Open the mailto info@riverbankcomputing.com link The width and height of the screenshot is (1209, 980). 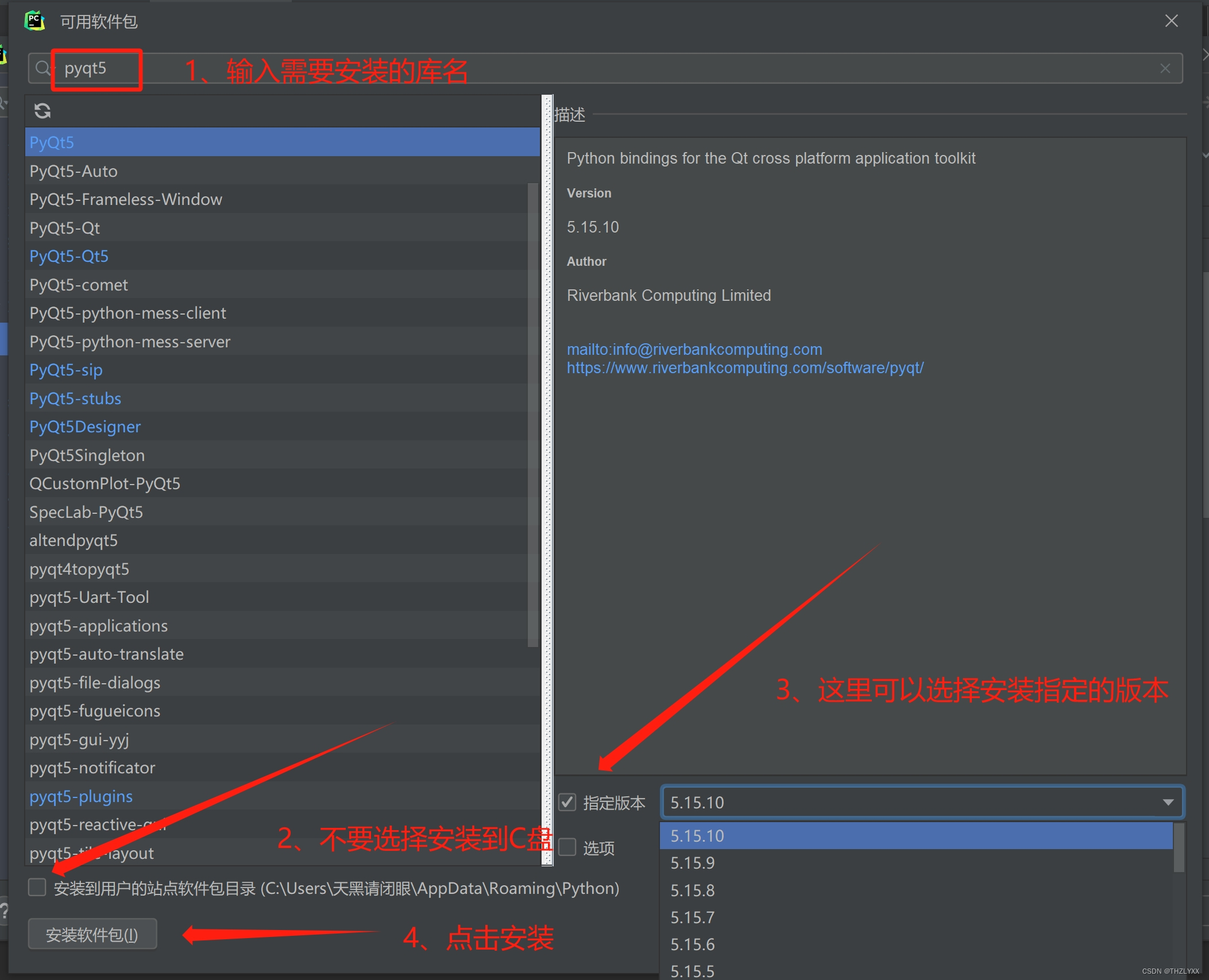pos(694,349)
